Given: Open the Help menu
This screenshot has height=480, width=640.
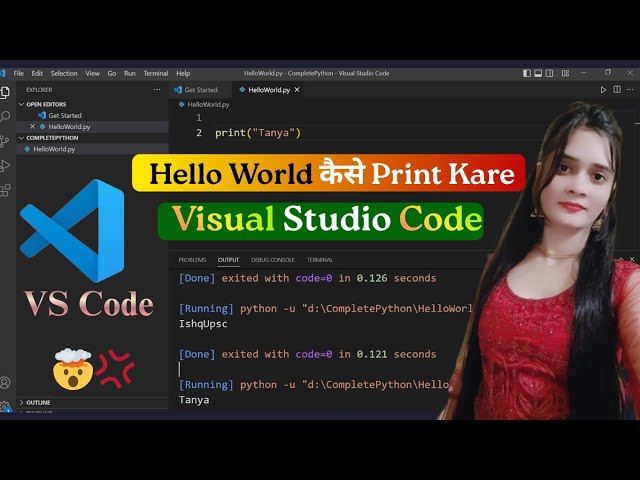Looking at the screenshot, I should point(183,73).
